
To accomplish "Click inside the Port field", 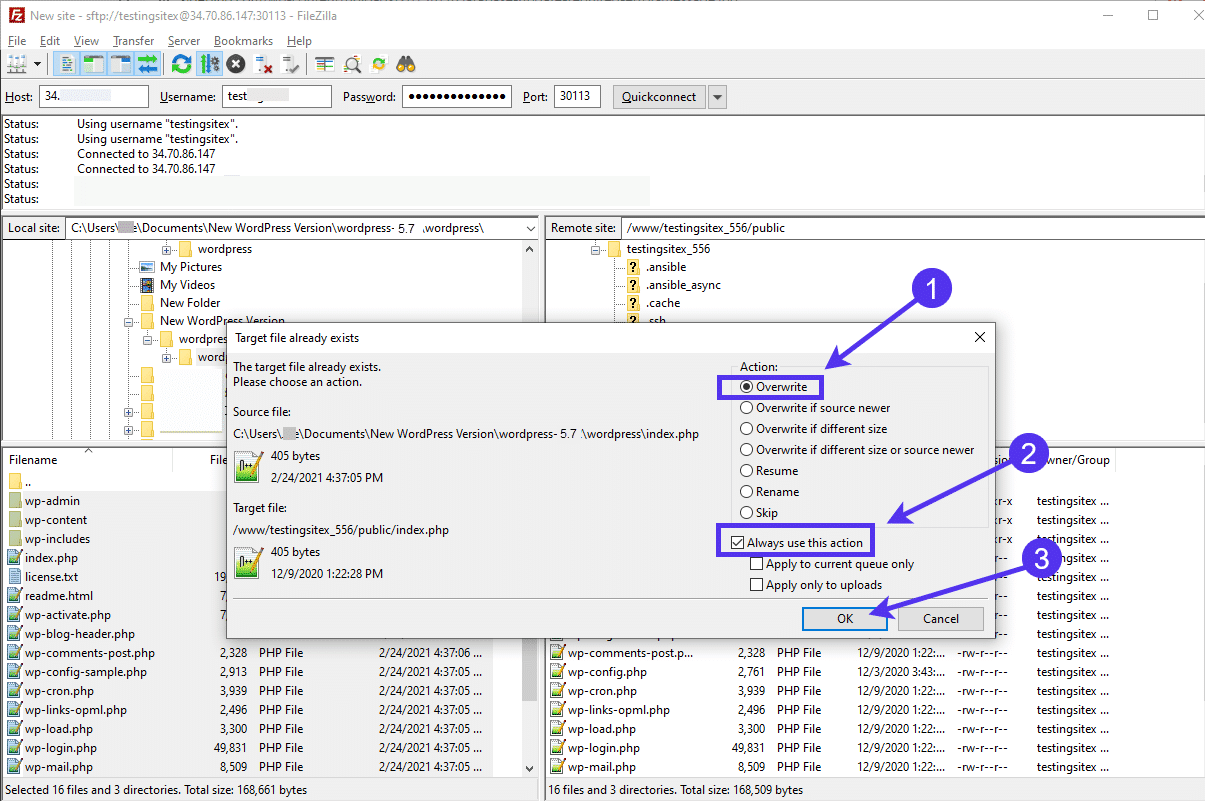I will (x=577, y=97).
